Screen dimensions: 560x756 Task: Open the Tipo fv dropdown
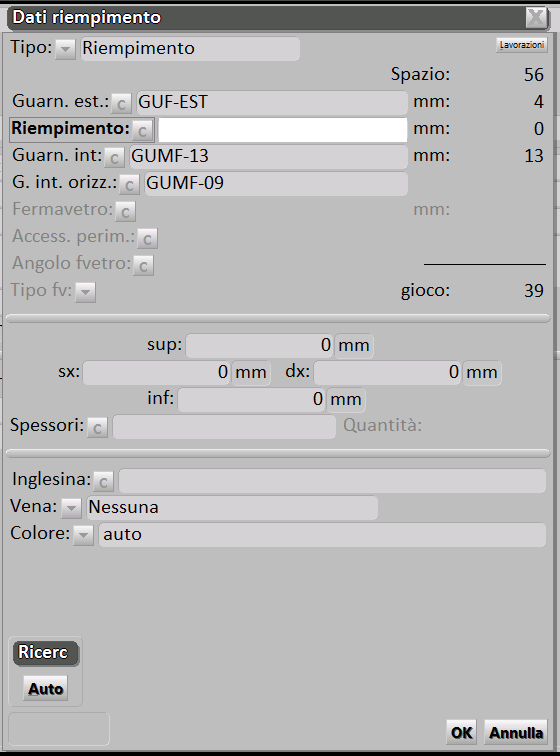pos(85,292)
